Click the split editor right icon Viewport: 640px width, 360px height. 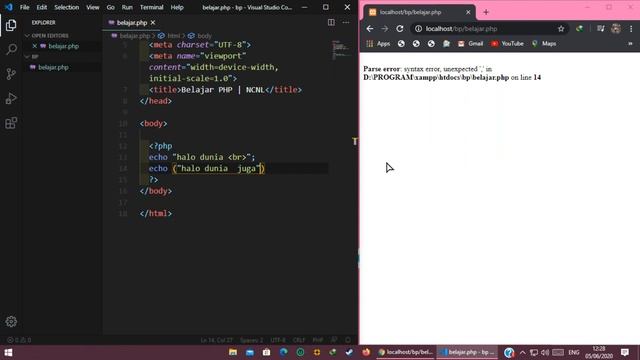(x=331, y=22)
